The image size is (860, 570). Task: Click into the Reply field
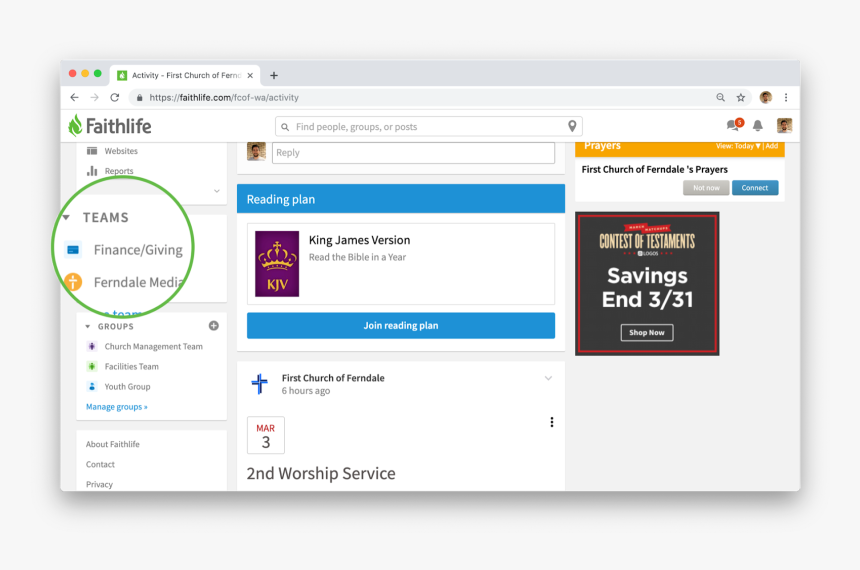click(413, 153)
